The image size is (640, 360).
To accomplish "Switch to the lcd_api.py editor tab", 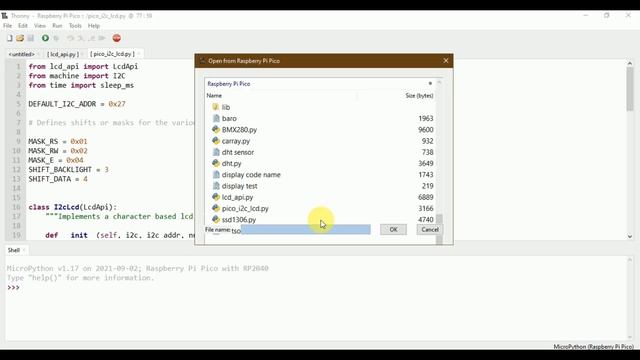I will [x=62, y=54].
